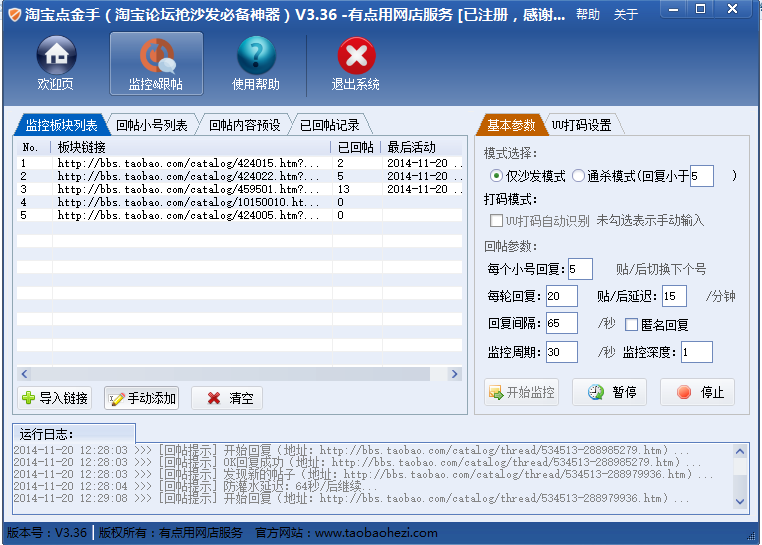The height and width of the screenshot is (545, 762).
Task: Click the 已回帖 column header
Action: pos(356,147)
